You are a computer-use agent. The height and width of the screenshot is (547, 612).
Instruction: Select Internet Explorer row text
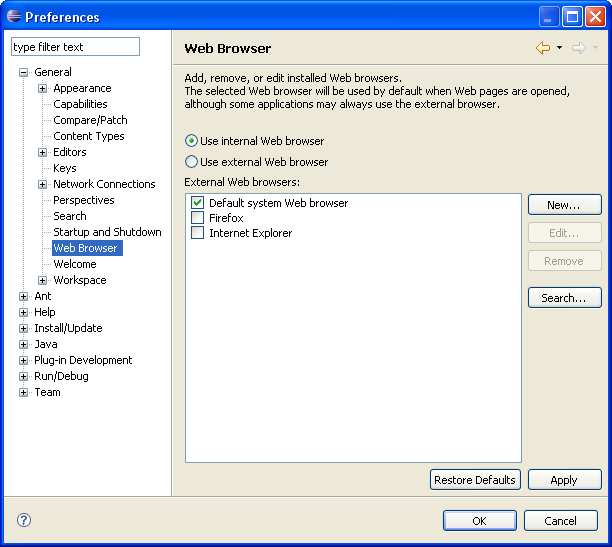251,233
